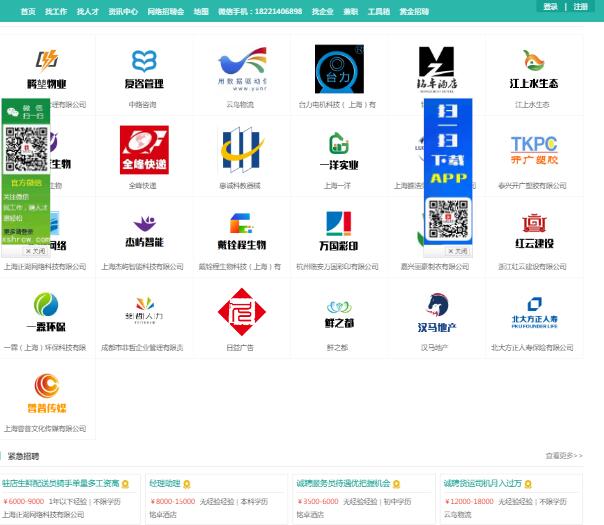Open the 一洋实业 green logo

pyautogui.click(x=339, y=151)
